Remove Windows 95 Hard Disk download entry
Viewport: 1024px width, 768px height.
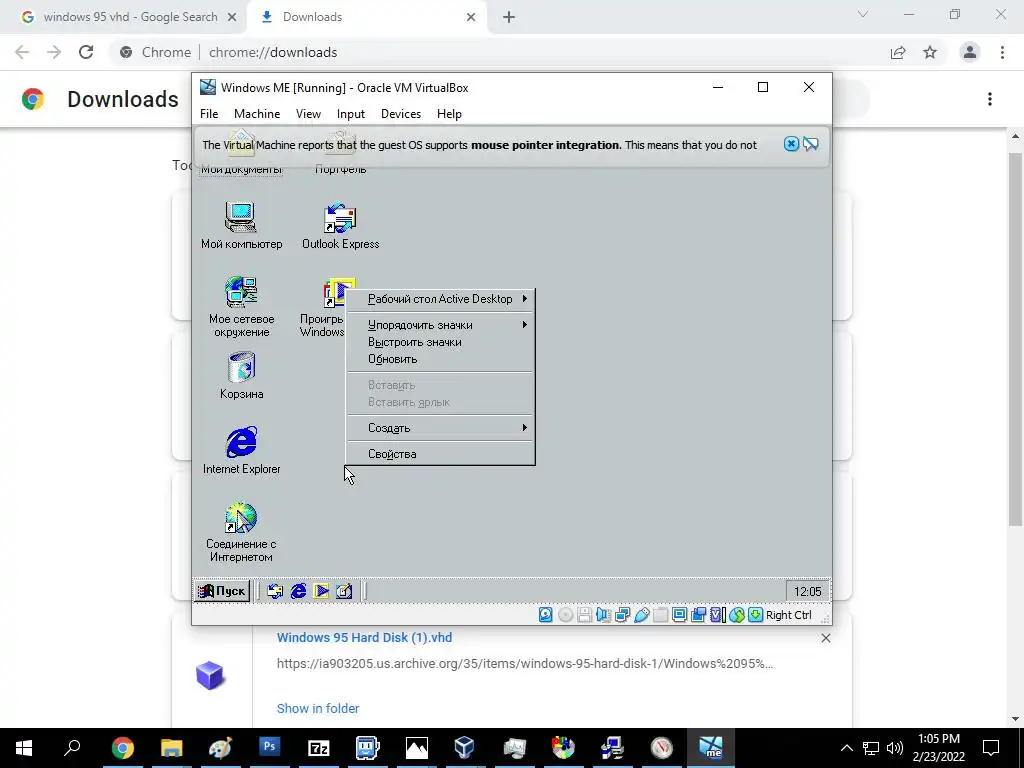[x=825, y=638]
